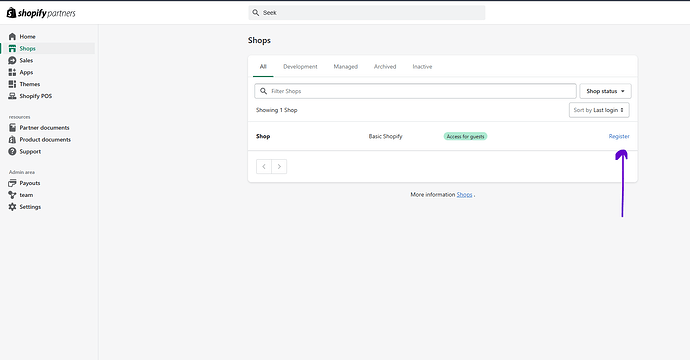Open the Support question-mark icon
Screen dimensions: 690x360
pyautogui.click(x=12, y=151)
